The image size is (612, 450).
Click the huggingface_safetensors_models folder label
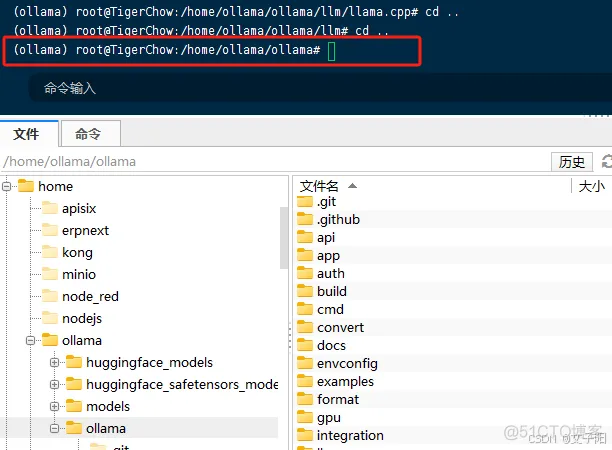[x=182, y=385]
